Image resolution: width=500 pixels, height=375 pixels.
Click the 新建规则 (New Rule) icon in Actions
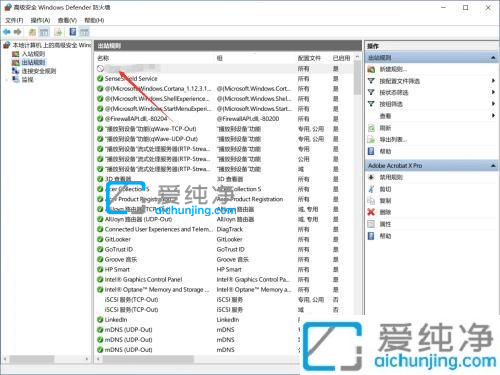pyautogui.click(x=371, y=69)
